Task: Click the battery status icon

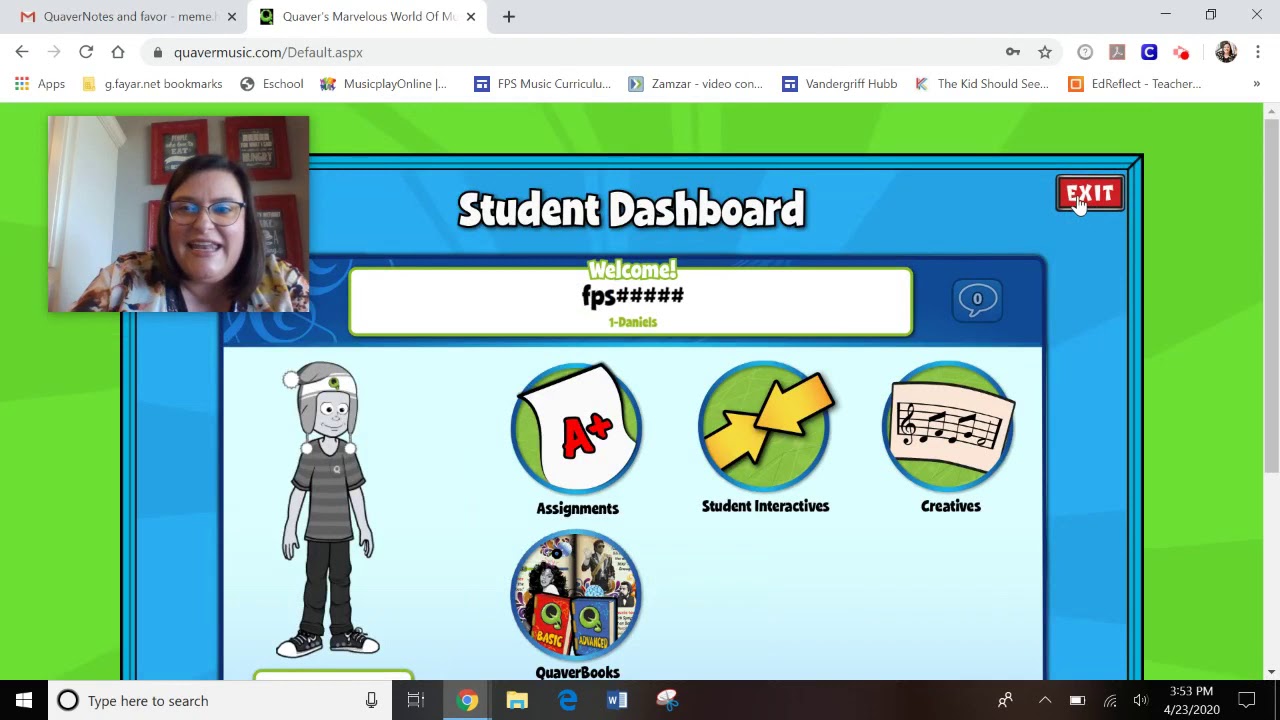Action: (1077, 700)
